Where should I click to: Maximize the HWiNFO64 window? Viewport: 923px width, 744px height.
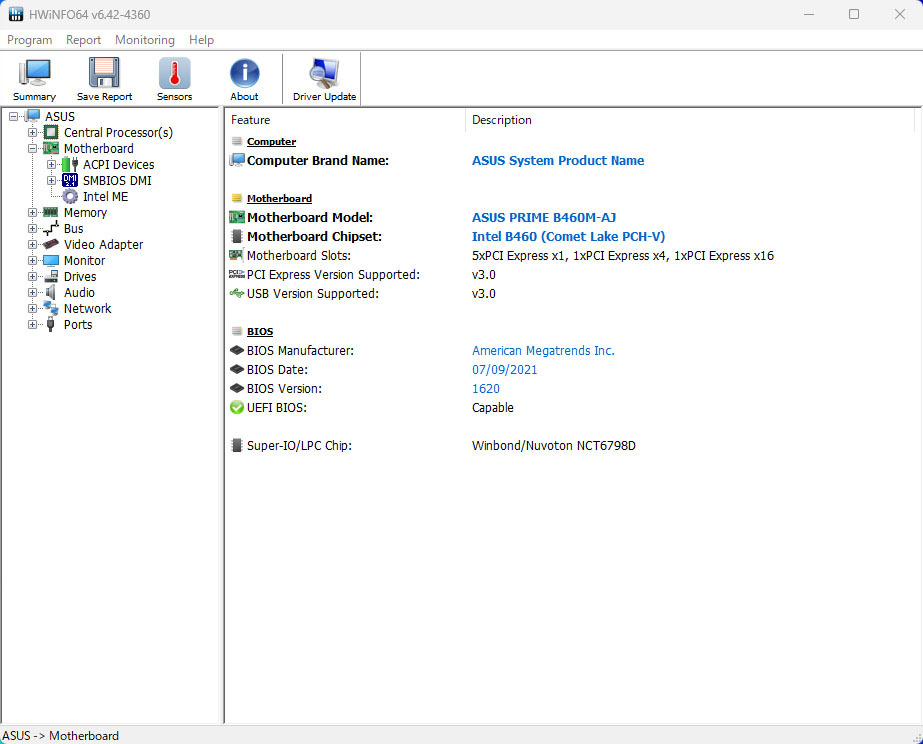pos(854,14)
